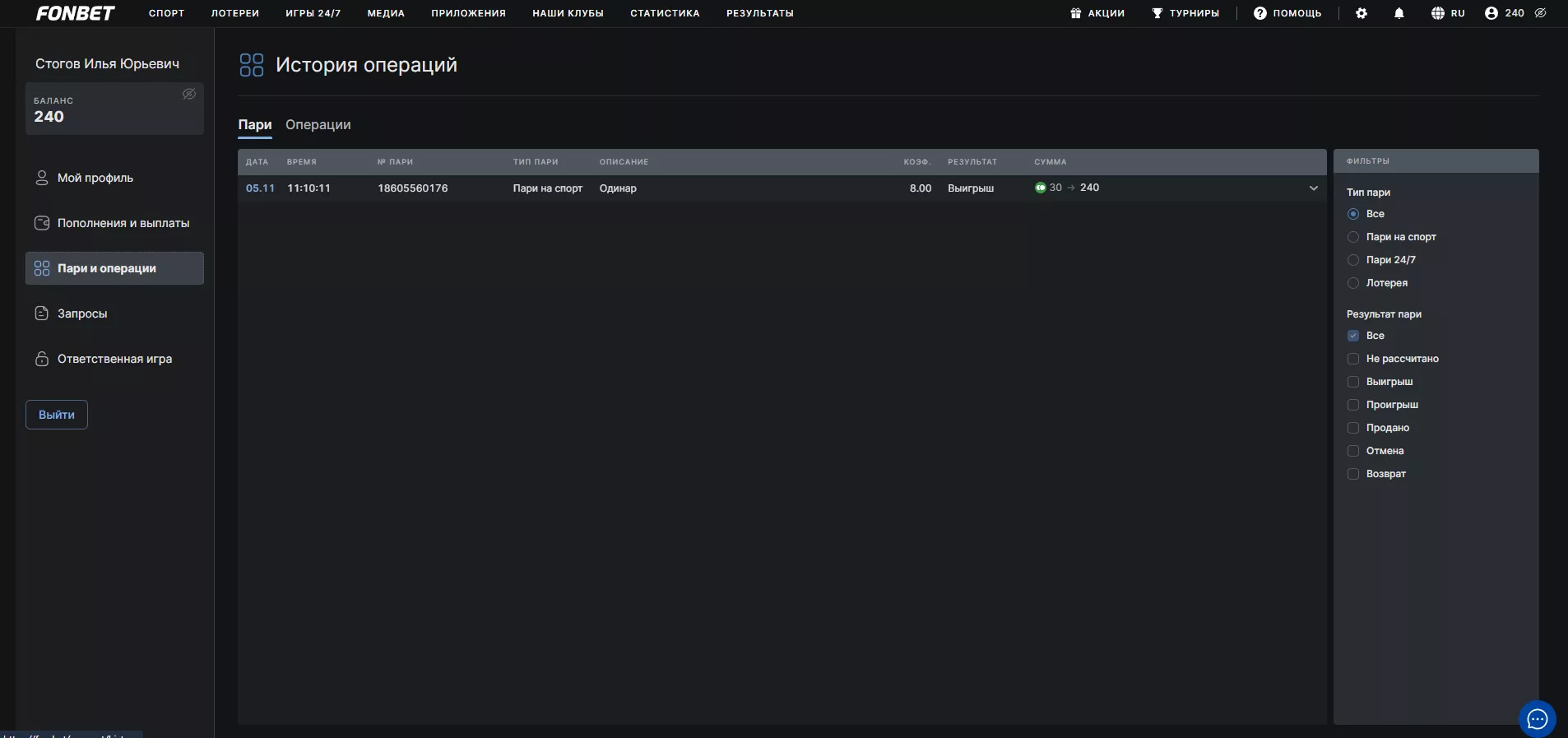Click the account avatar icon in header
The height and width of the screenshot is (738, 1568).
tap(1491, 13)
